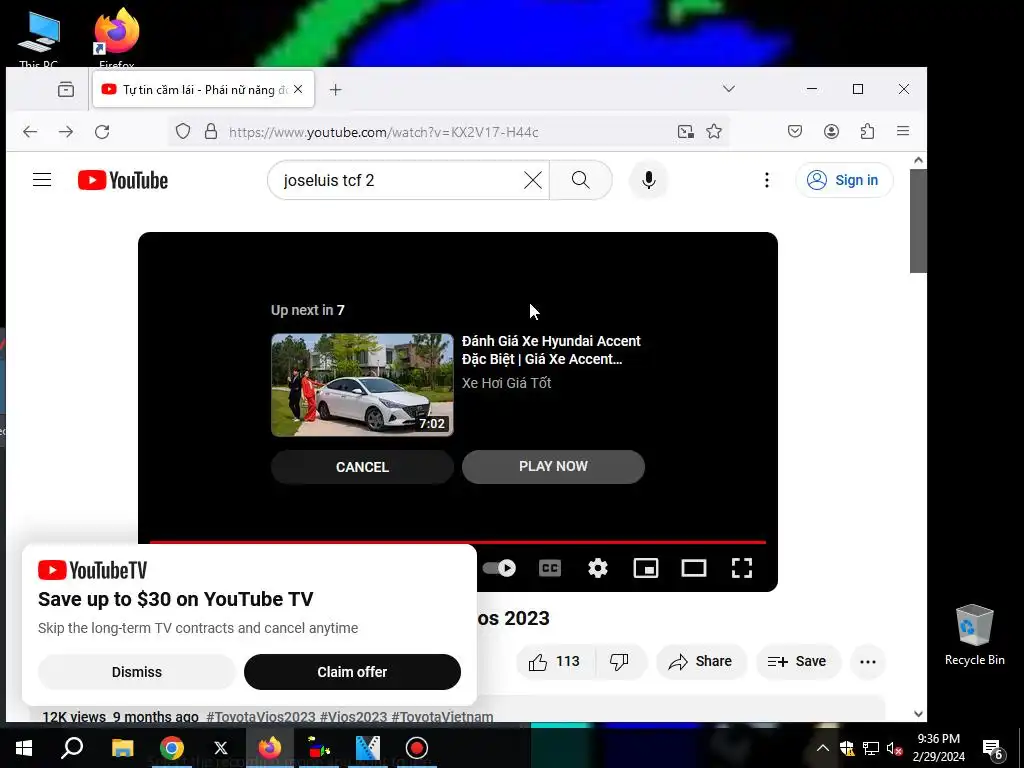Toggle closed captions CC button
The image size is (1024, 768).
[550, 568]
